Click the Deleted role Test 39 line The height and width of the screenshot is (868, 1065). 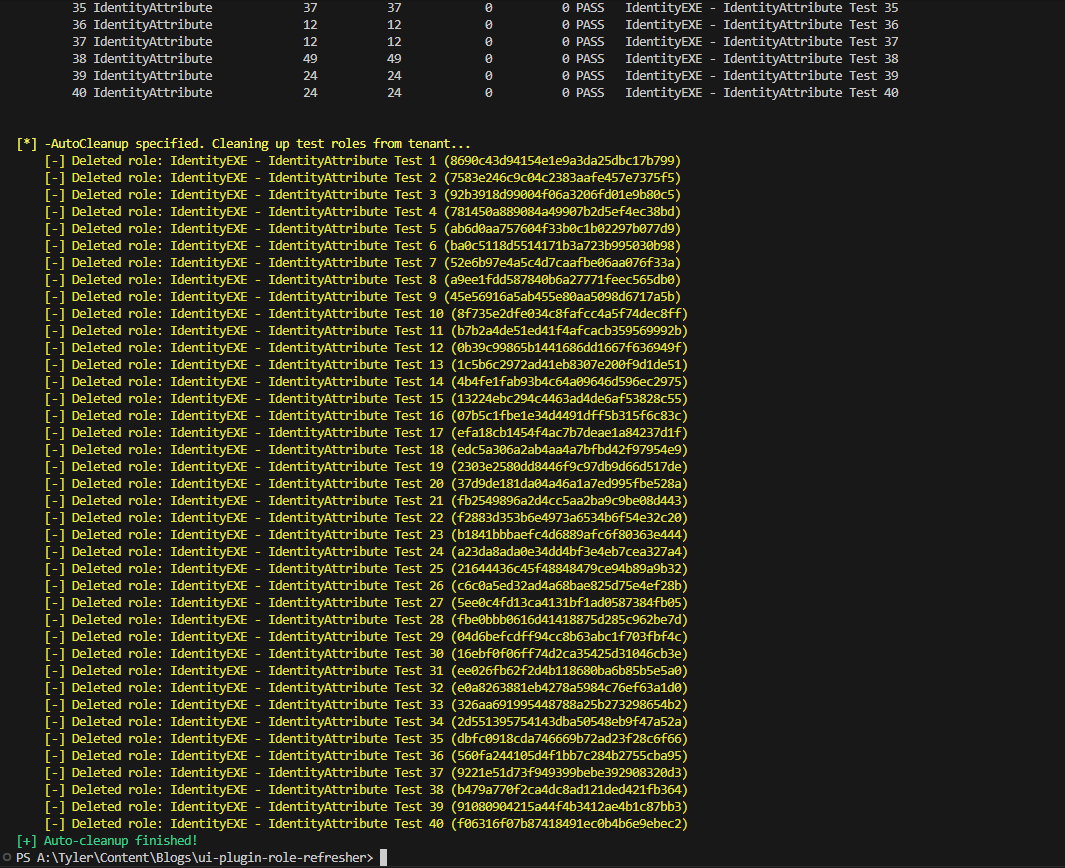coord(366,806)
